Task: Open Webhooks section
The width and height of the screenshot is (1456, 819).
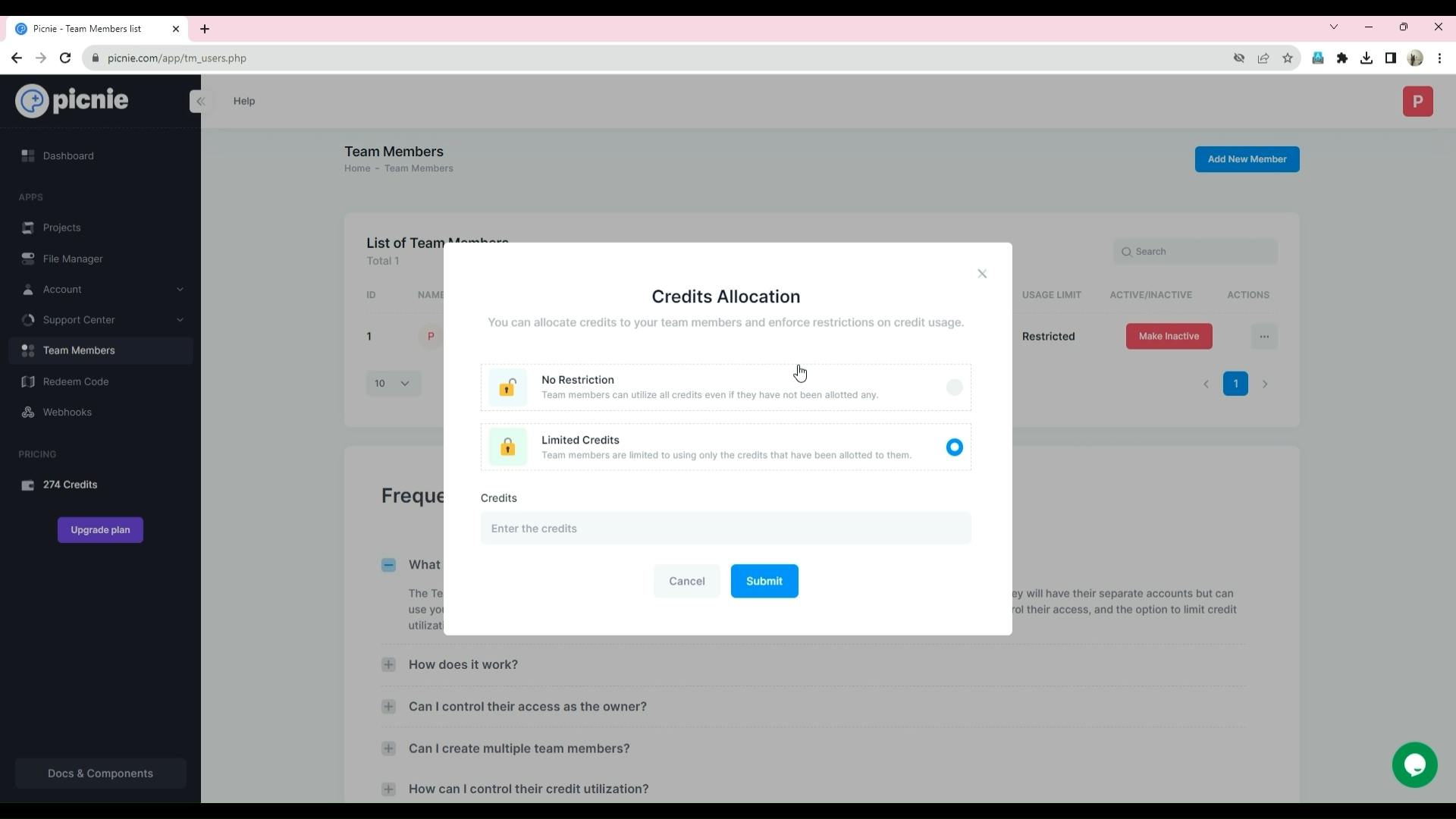Action: coord(66,411)
